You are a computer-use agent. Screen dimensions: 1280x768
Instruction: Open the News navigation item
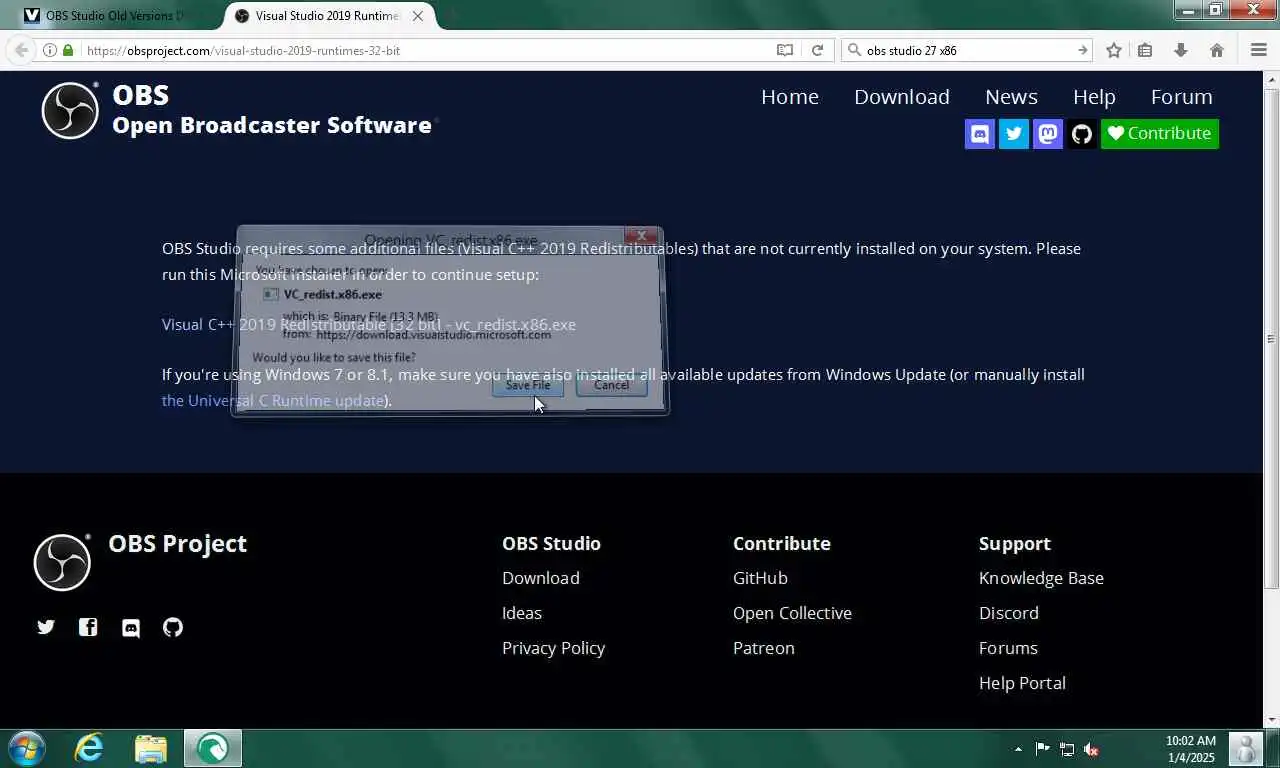(x=1011, y=97)
